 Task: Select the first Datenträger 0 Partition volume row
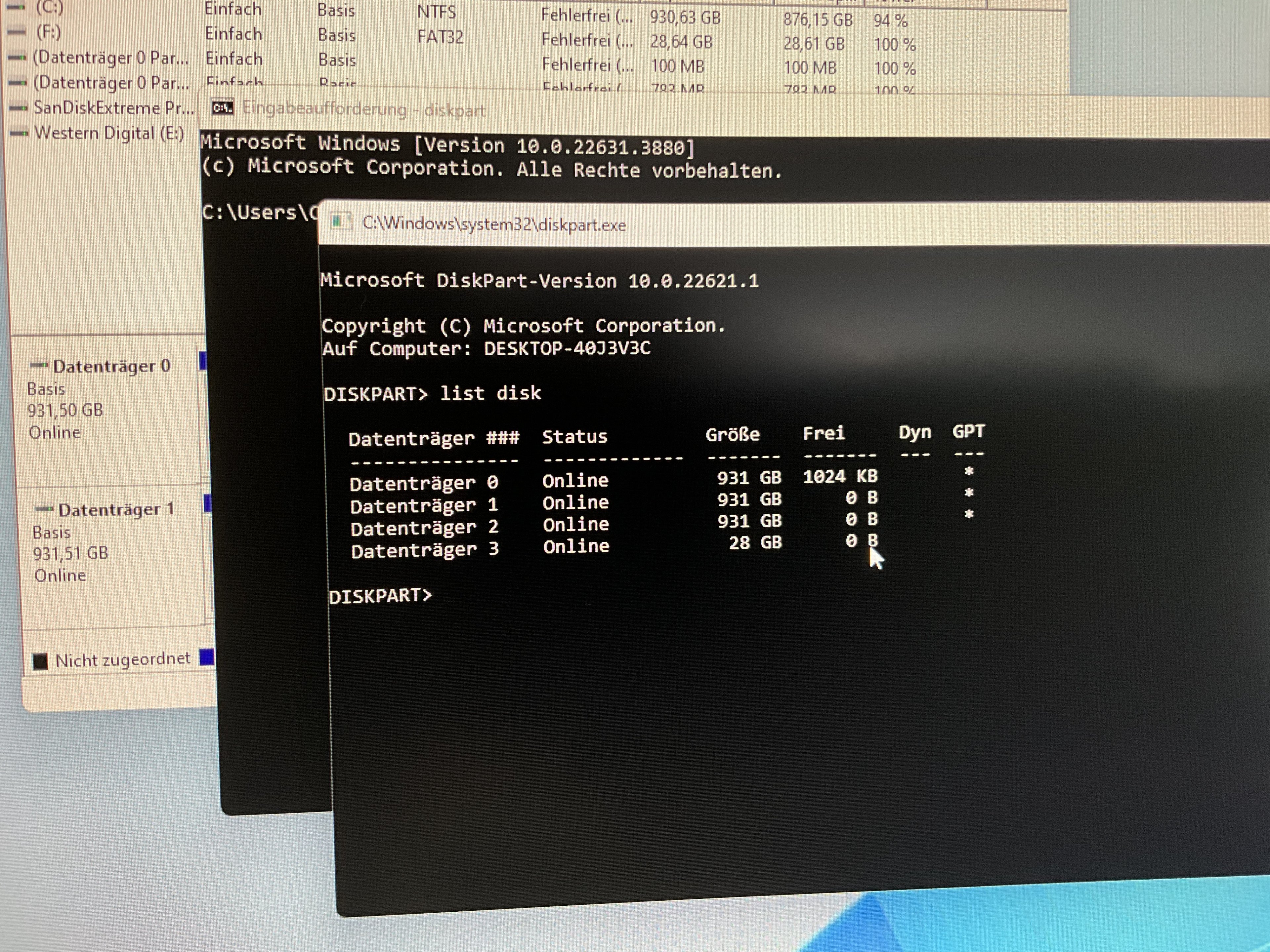coord(110,58)
